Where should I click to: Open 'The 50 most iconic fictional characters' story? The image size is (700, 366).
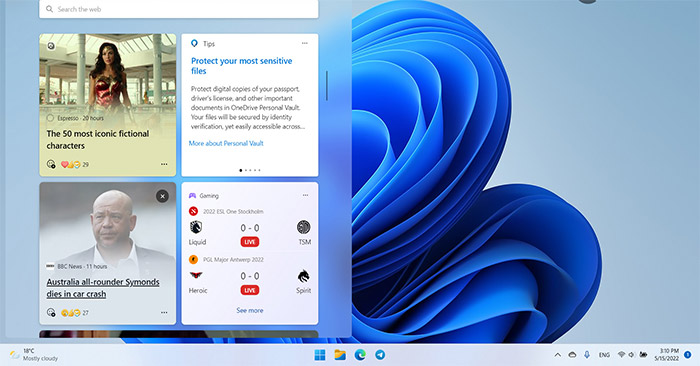click(x=98, y=140)
